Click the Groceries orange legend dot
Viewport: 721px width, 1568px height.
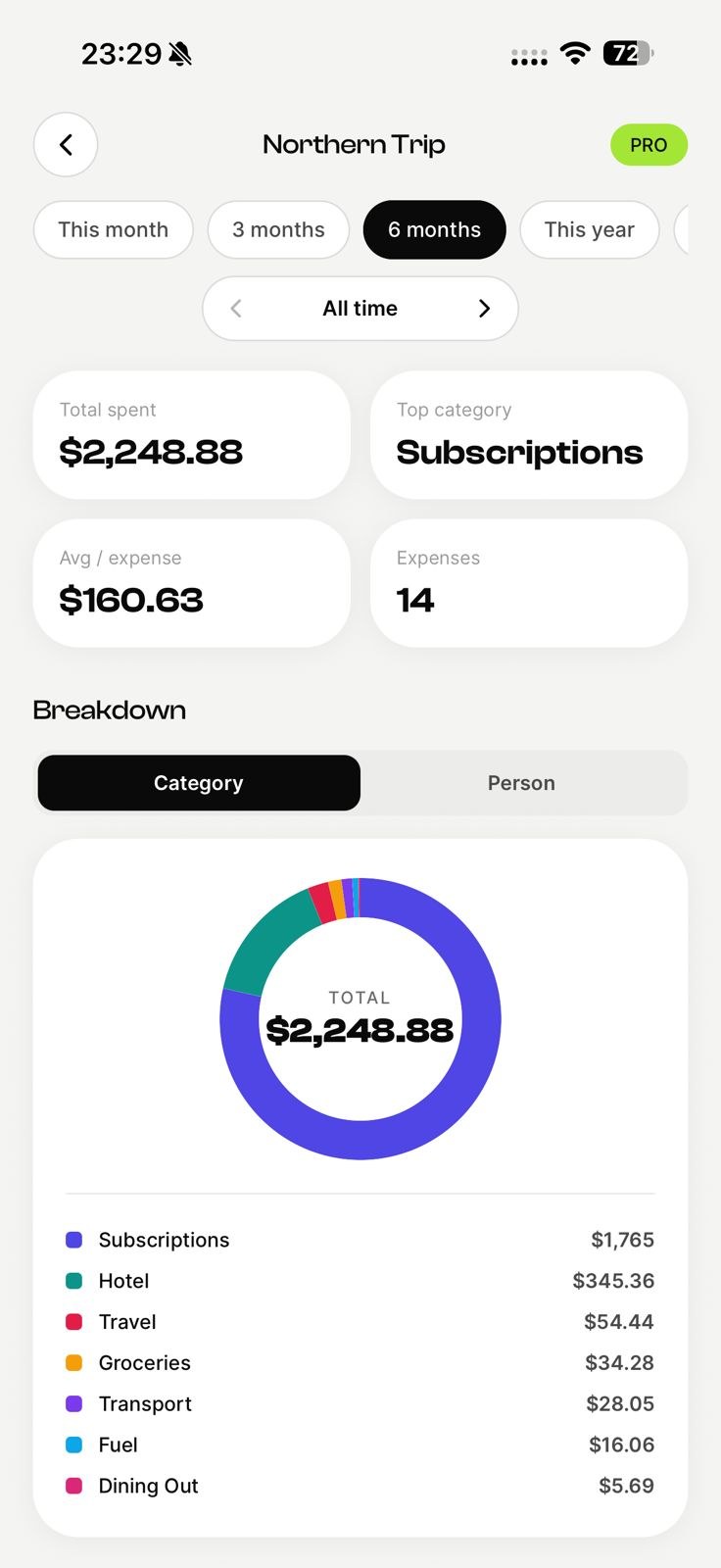(73, 1363)
